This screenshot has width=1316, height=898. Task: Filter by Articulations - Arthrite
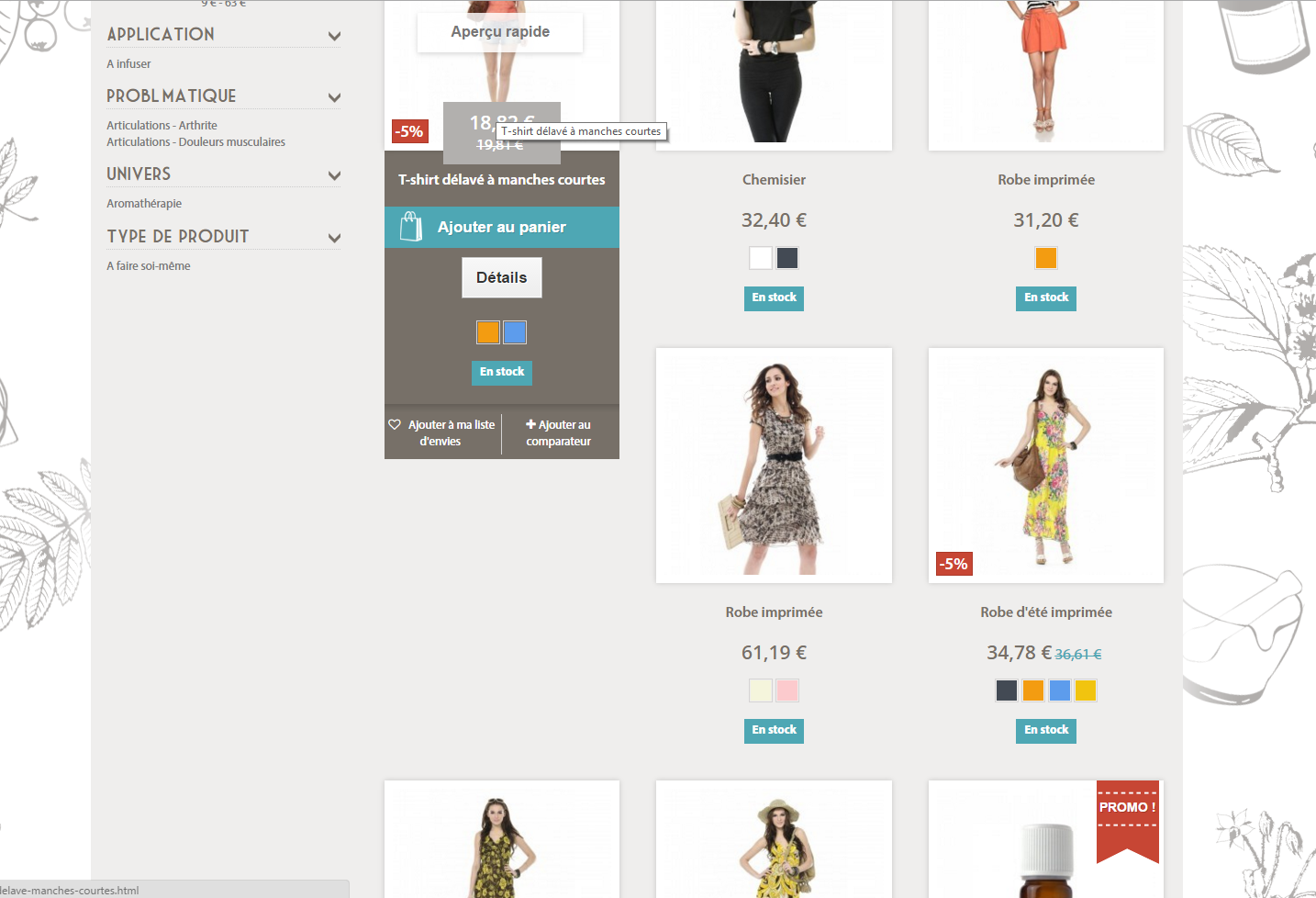[x=162, y=125]
